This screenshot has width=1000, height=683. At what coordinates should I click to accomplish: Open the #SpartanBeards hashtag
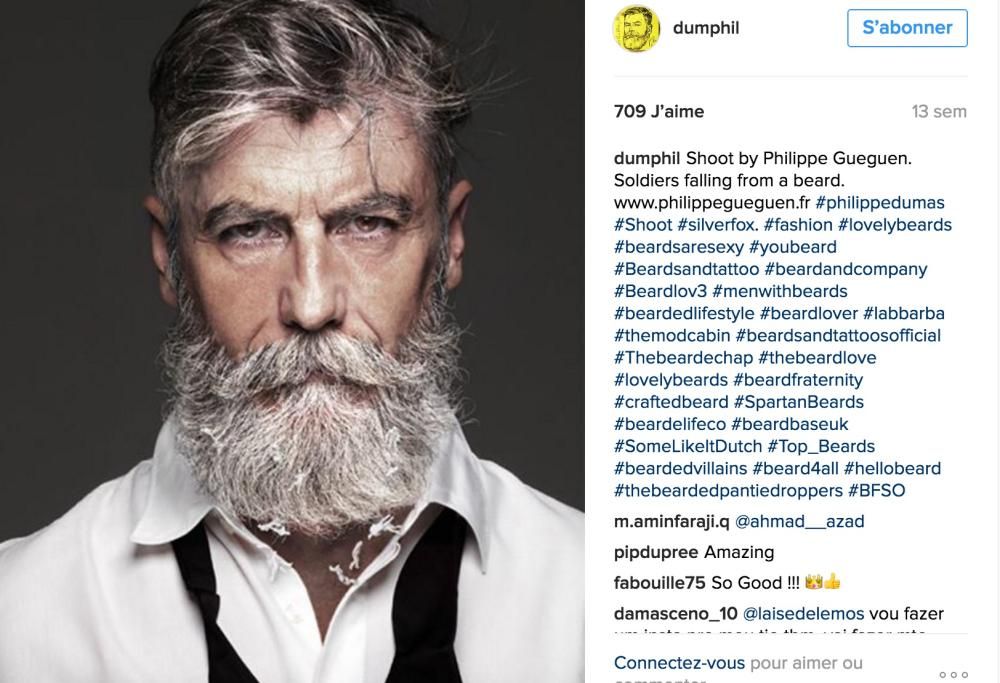click(798, 402)
